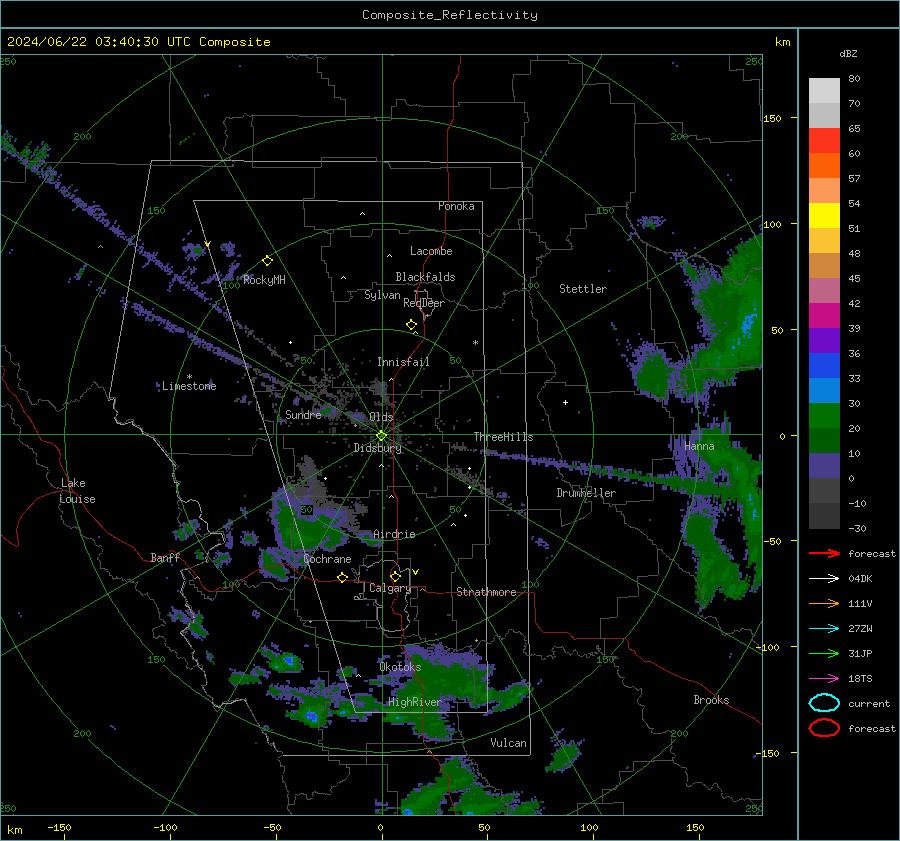Viewport: 900px width, 841px height.
Task: Click the Airdrie town label
Action: pyautogui.click(x=394, y=534)
